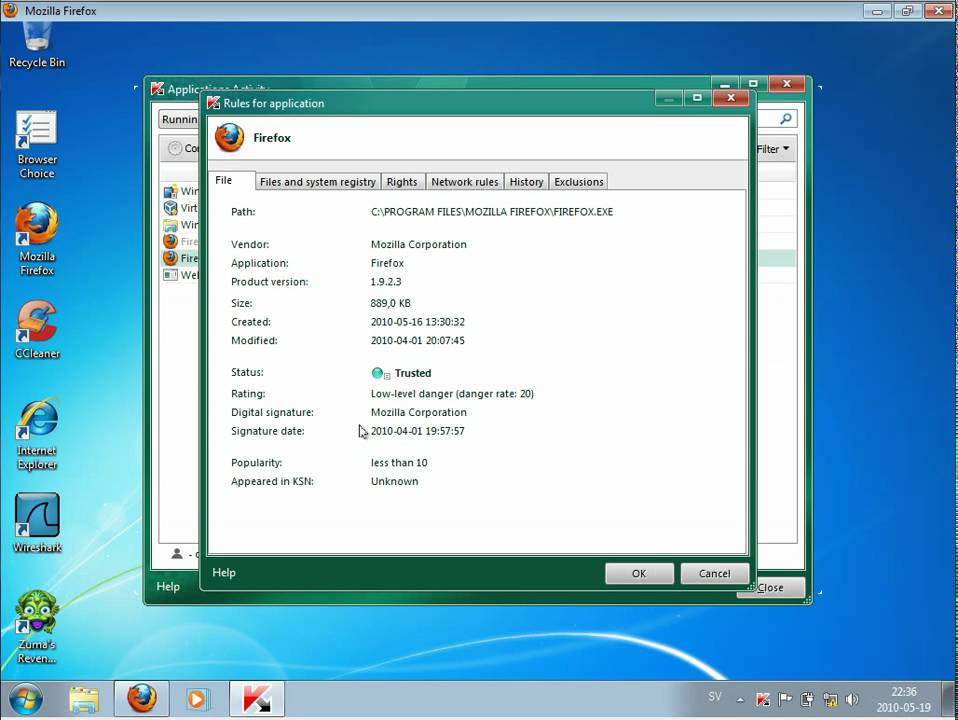Launch Mozilla Firefox desktop shortcut
The width and height of the screenshot is (958, 720).
tap(37, 240)
